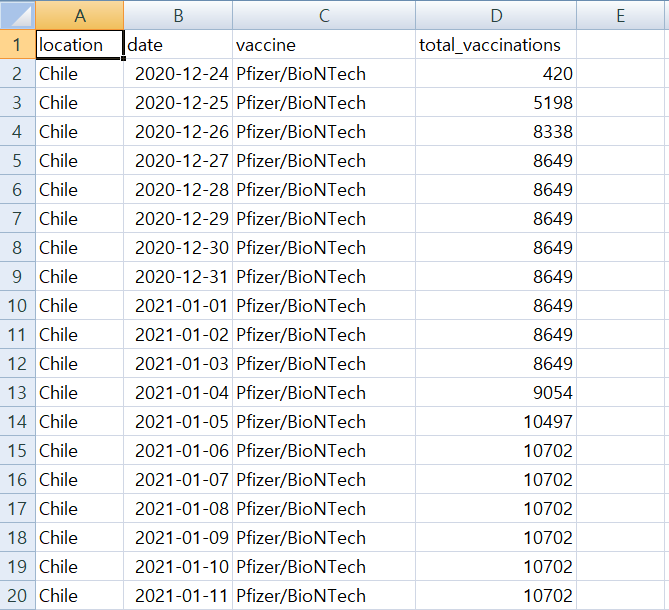Click Pfizer/BioNTech cell in row 9
The height and width of the screenshot is (610, 669).
pos(324,276)
